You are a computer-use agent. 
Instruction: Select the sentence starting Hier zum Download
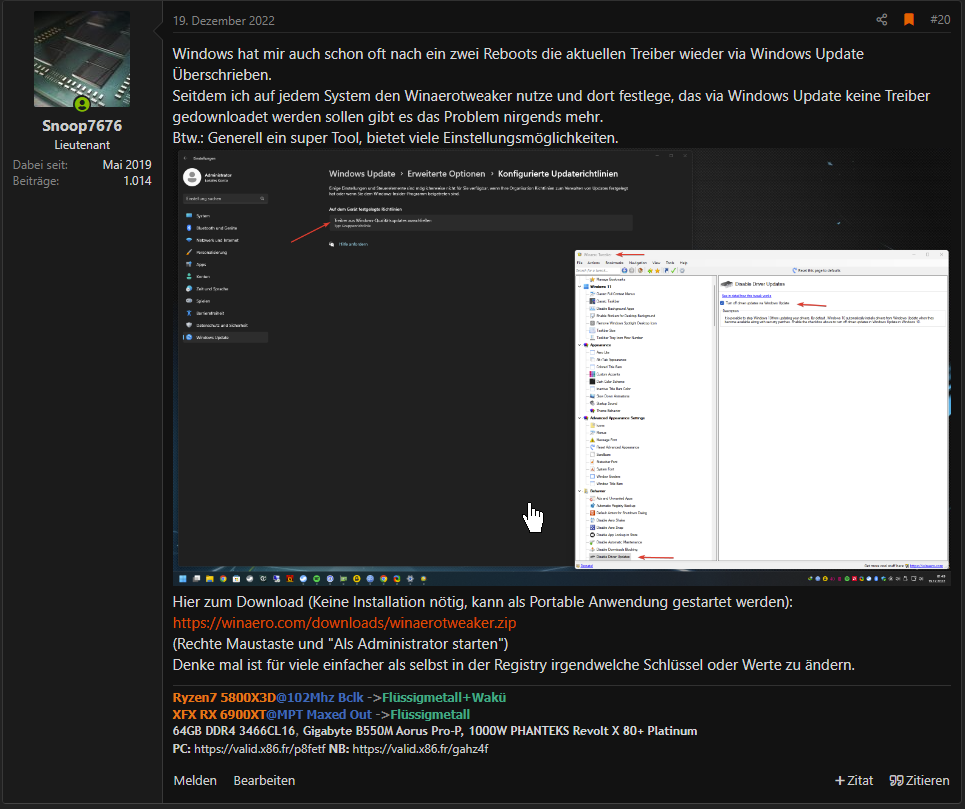[x=482, y=602]
